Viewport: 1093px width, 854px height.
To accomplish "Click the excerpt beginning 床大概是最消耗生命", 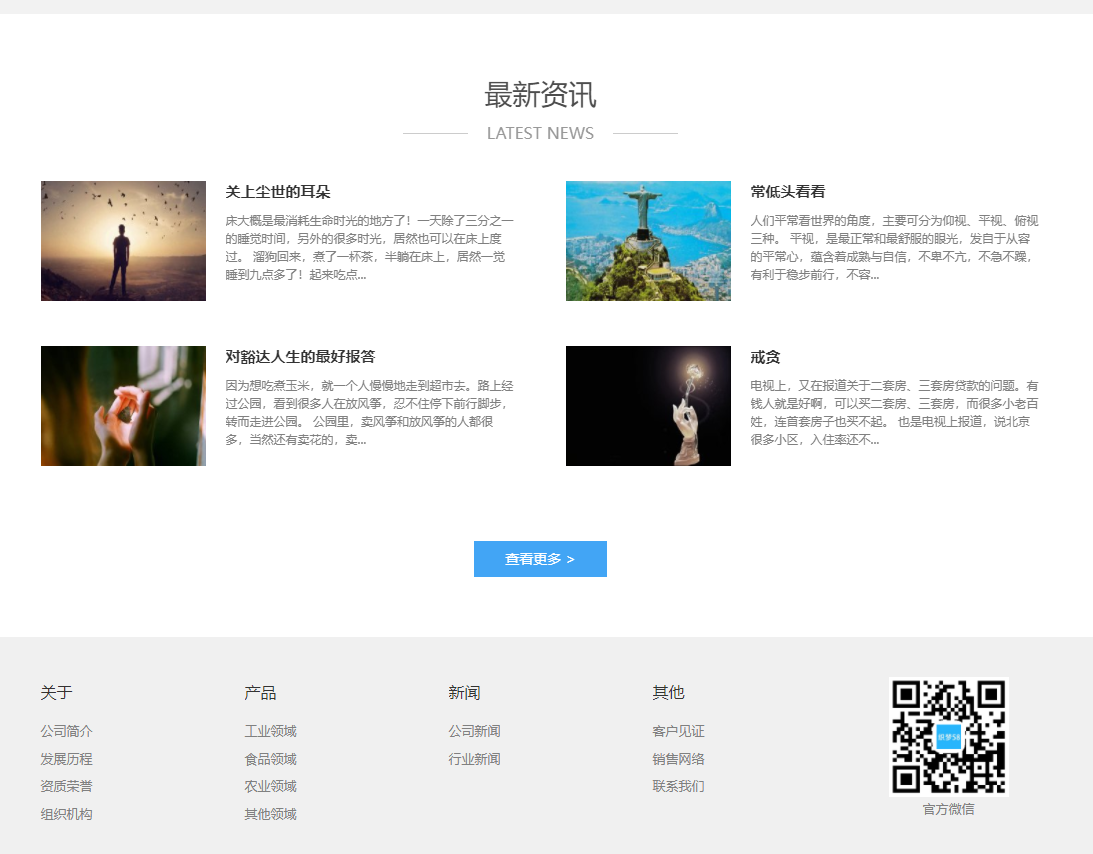I will [369, 247].
